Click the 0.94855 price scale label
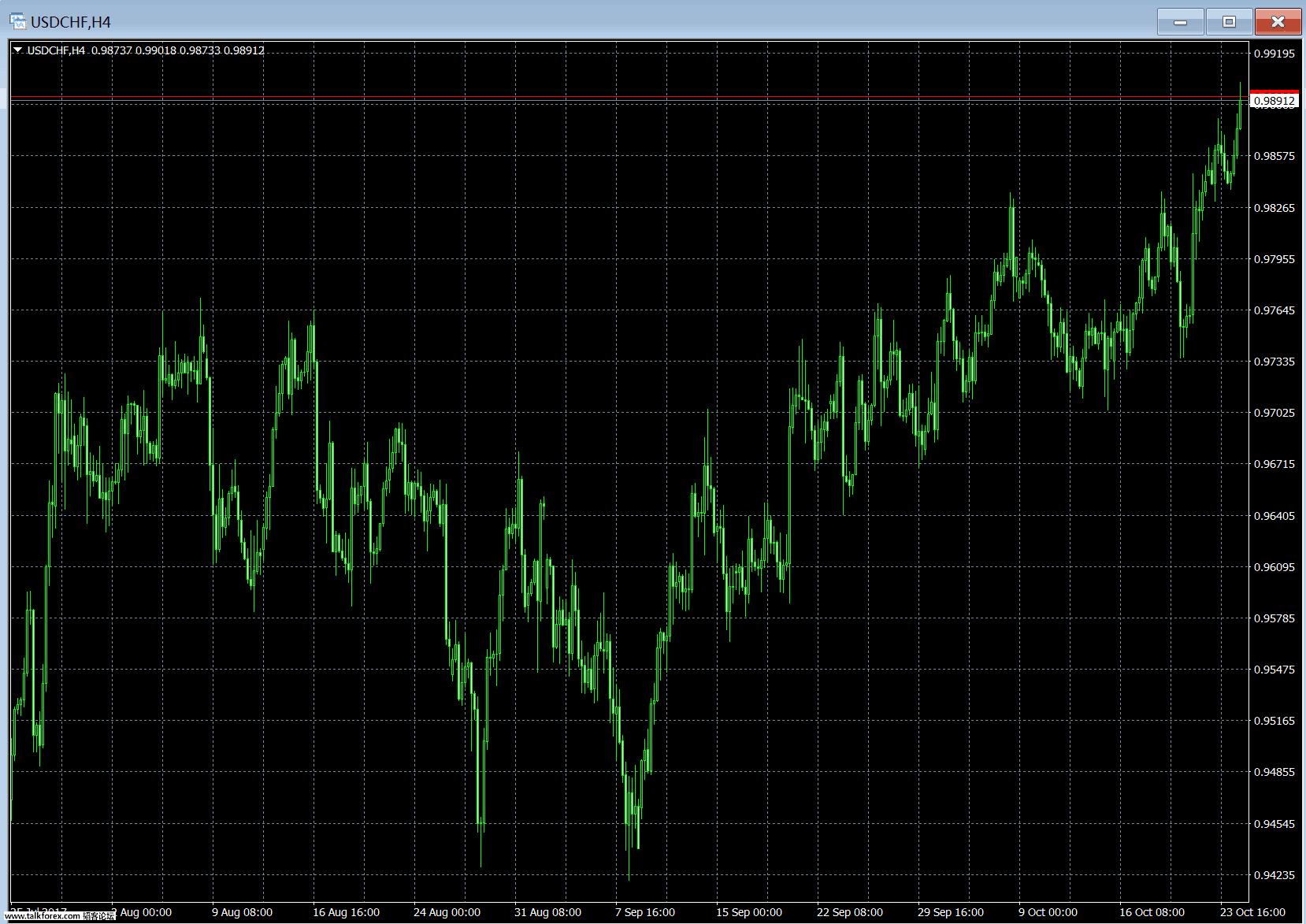 tap(1274, 772)
